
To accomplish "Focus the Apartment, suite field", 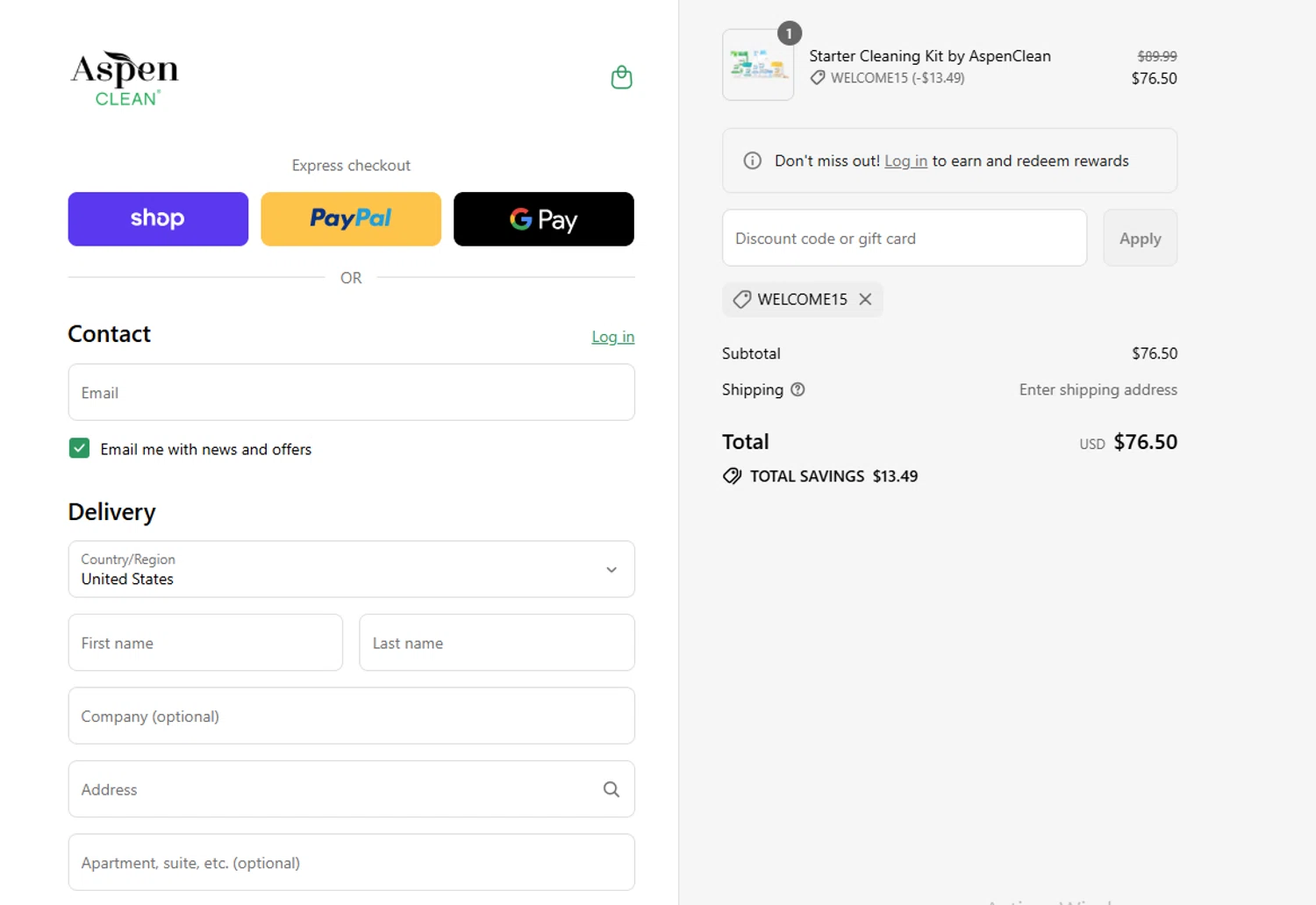I will click(351, 862).
